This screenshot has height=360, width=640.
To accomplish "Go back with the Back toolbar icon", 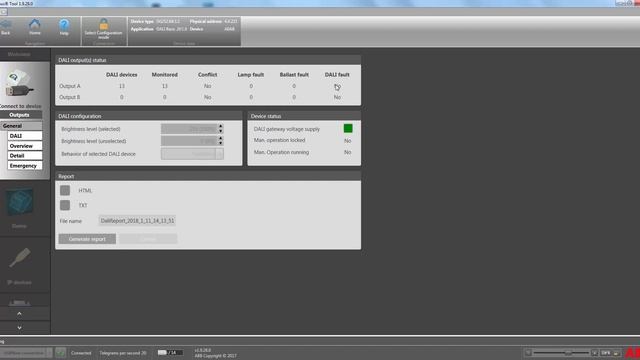I will 5,24.
